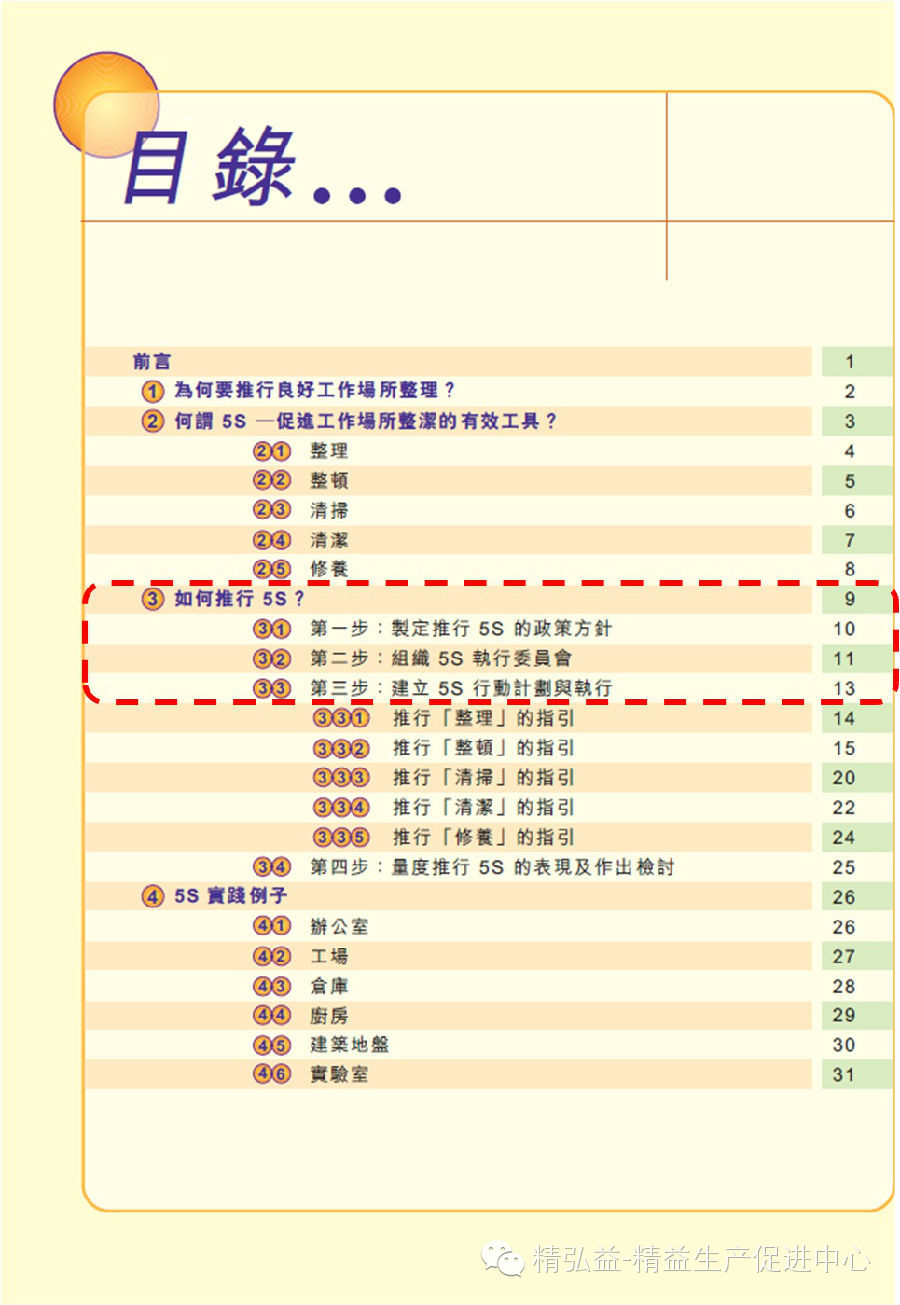The height and width of the screenshot is (1305, 900).
Task: Open 第一步：製定推行 5S 的政策方針
Action: (461, 629)
